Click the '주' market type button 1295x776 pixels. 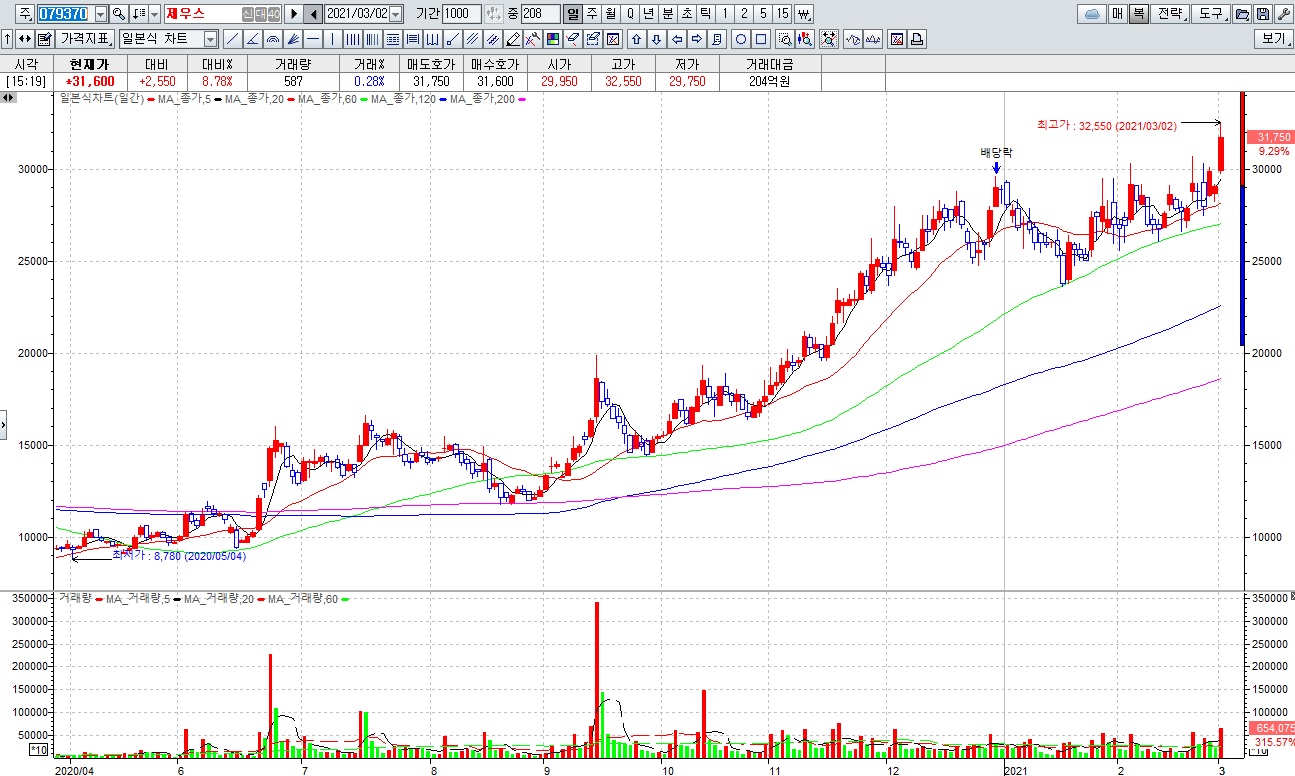tap(24, 14)
